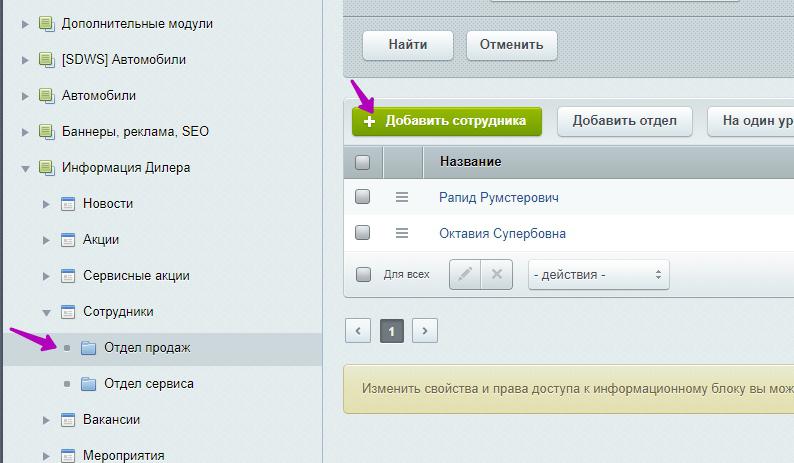Image resolution: width=794 pixels, height=463 pixels.
Task: Check the Октавия Супербовна row checkbox
Action: coord(363,233)
